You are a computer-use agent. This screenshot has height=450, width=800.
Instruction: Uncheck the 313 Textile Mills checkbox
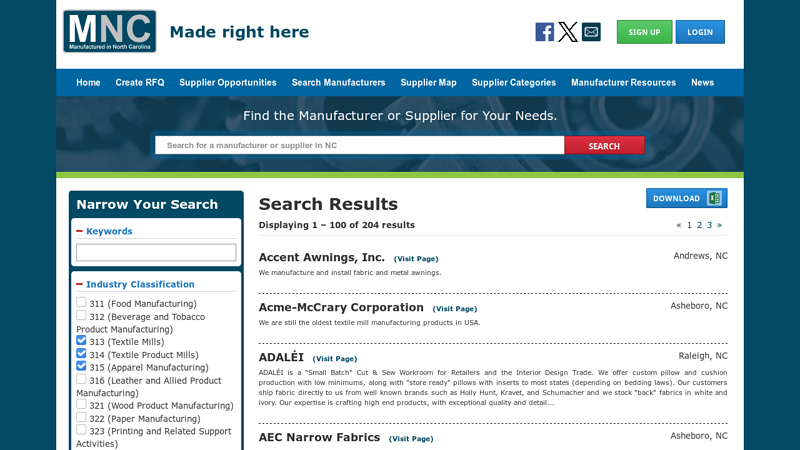click(x=81, y=341)
